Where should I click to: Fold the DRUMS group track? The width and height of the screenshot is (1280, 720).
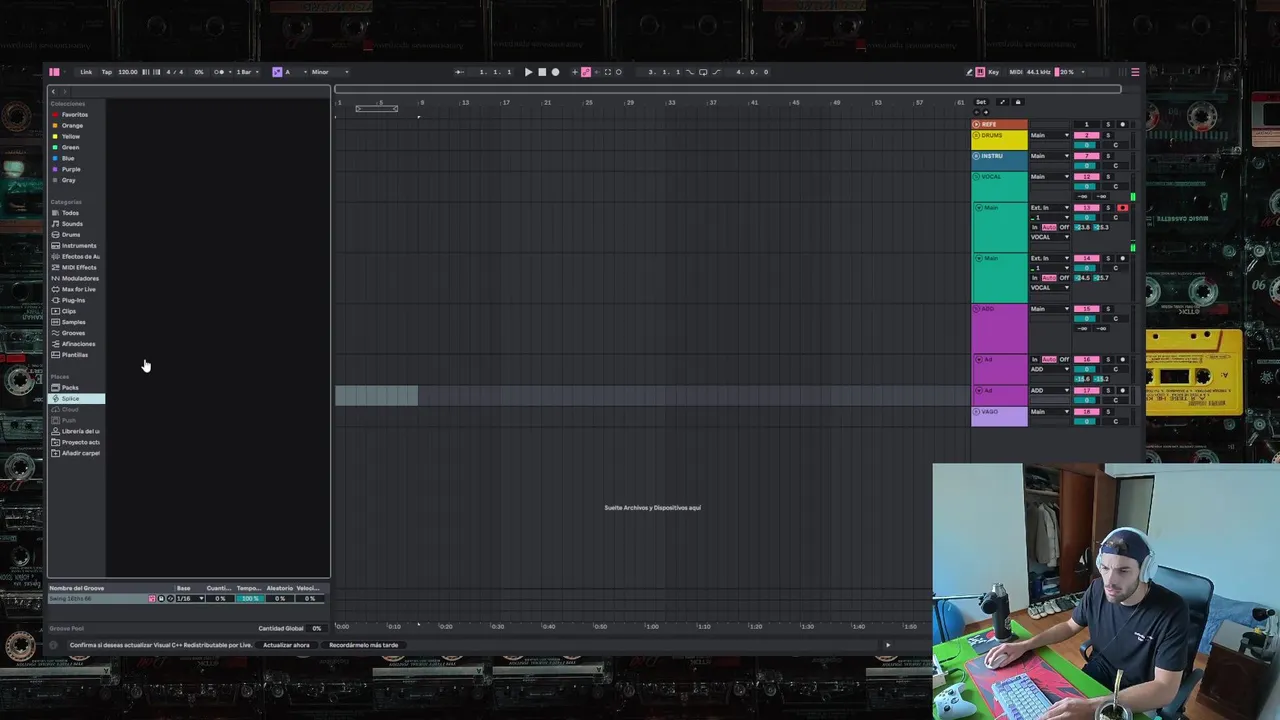tap(976, 135)
